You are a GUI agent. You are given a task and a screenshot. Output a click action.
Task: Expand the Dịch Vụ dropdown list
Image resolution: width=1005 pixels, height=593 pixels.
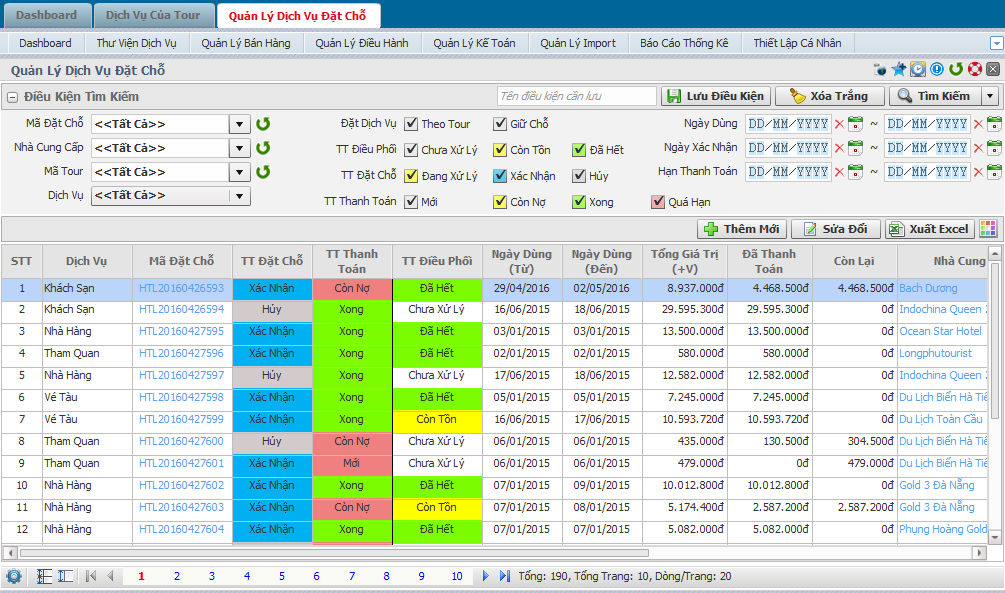click(x=240, y=196)
